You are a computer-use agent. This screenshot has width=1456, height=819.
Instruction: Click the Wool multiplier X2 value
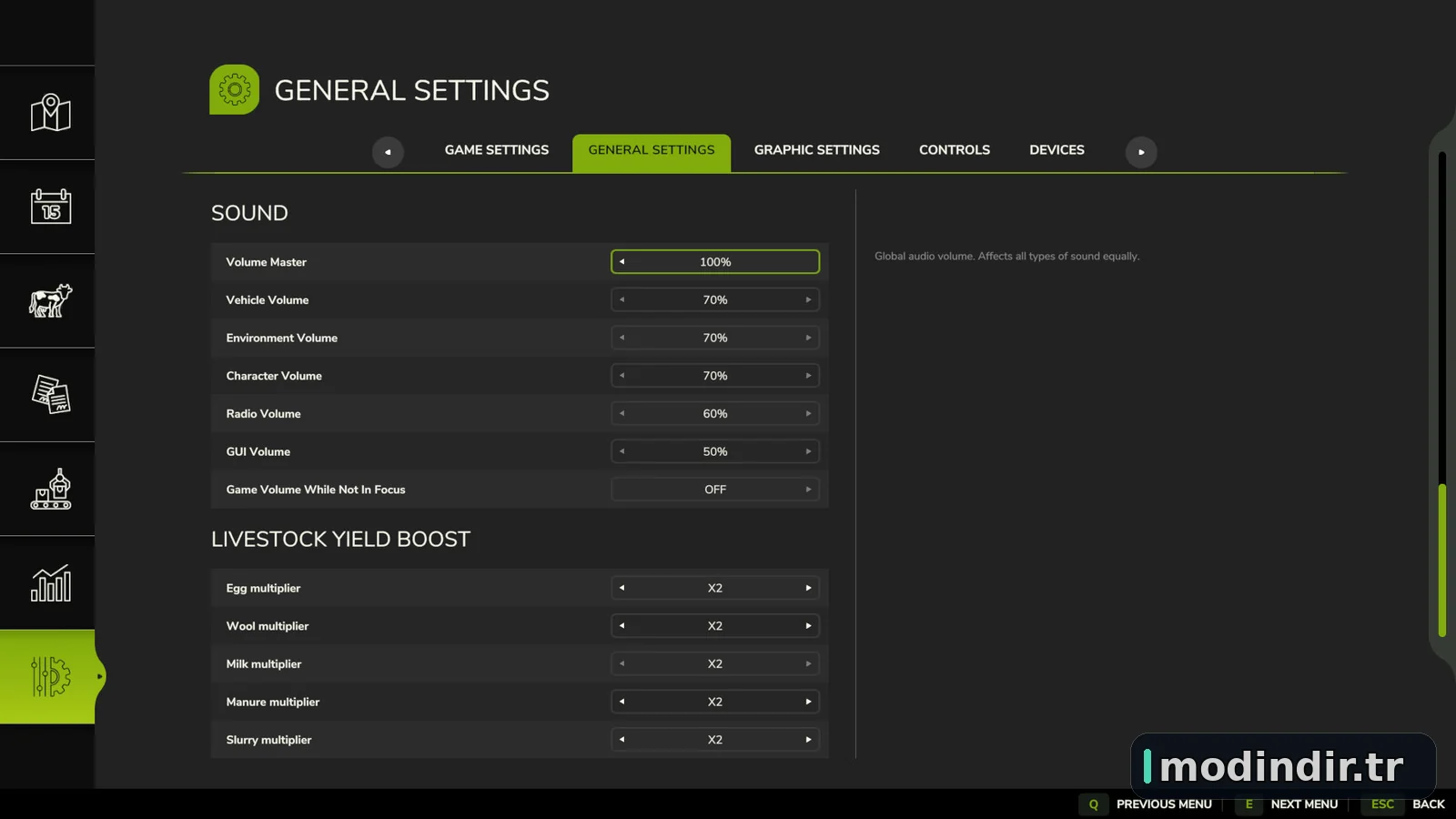click(x=715, y=626)
